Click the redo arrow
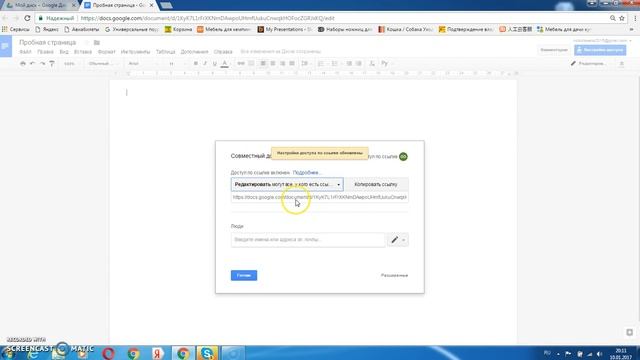Image resolution: width=640 pixels, height=360 pixels. [42, 64]
